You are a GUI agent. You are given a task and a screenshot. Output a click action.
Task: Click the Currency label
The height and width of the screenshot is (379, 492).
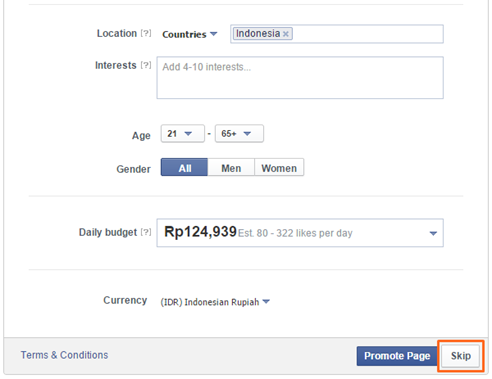pyautogui.click(x=125, y=300)
